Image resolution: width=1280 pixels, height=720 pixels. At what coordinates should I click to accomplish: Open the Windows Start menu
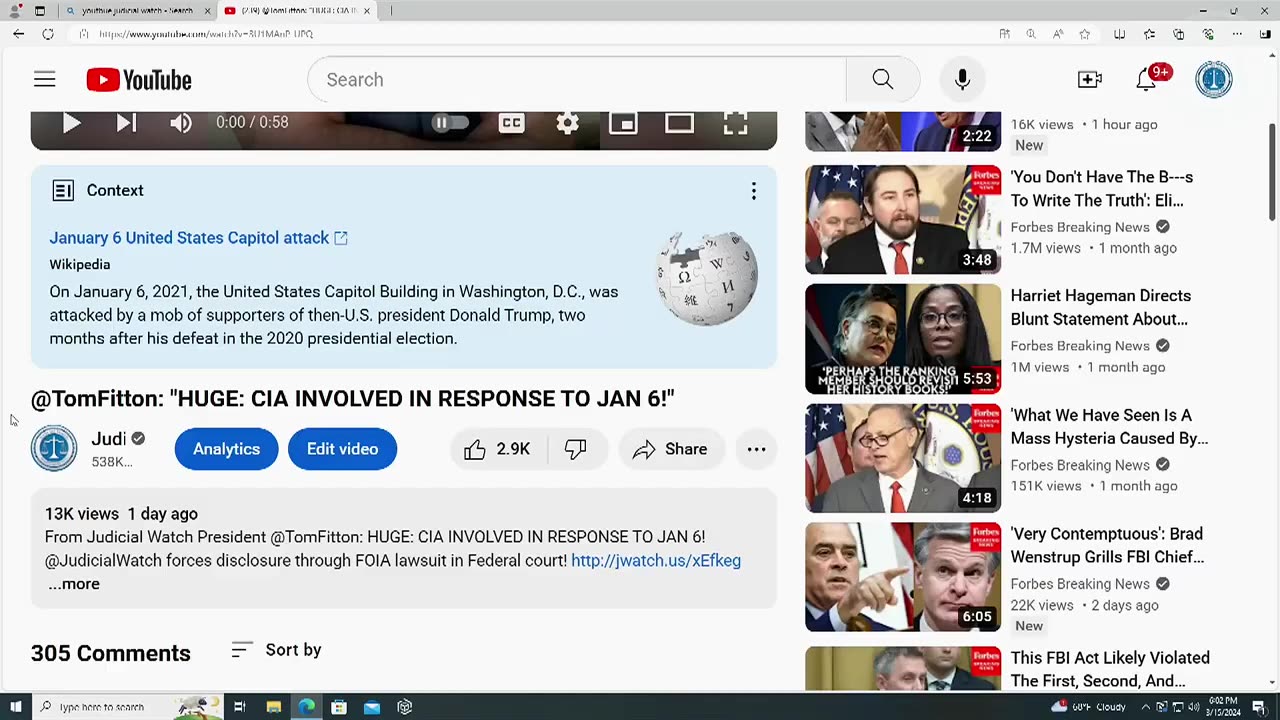pos(15,707)
